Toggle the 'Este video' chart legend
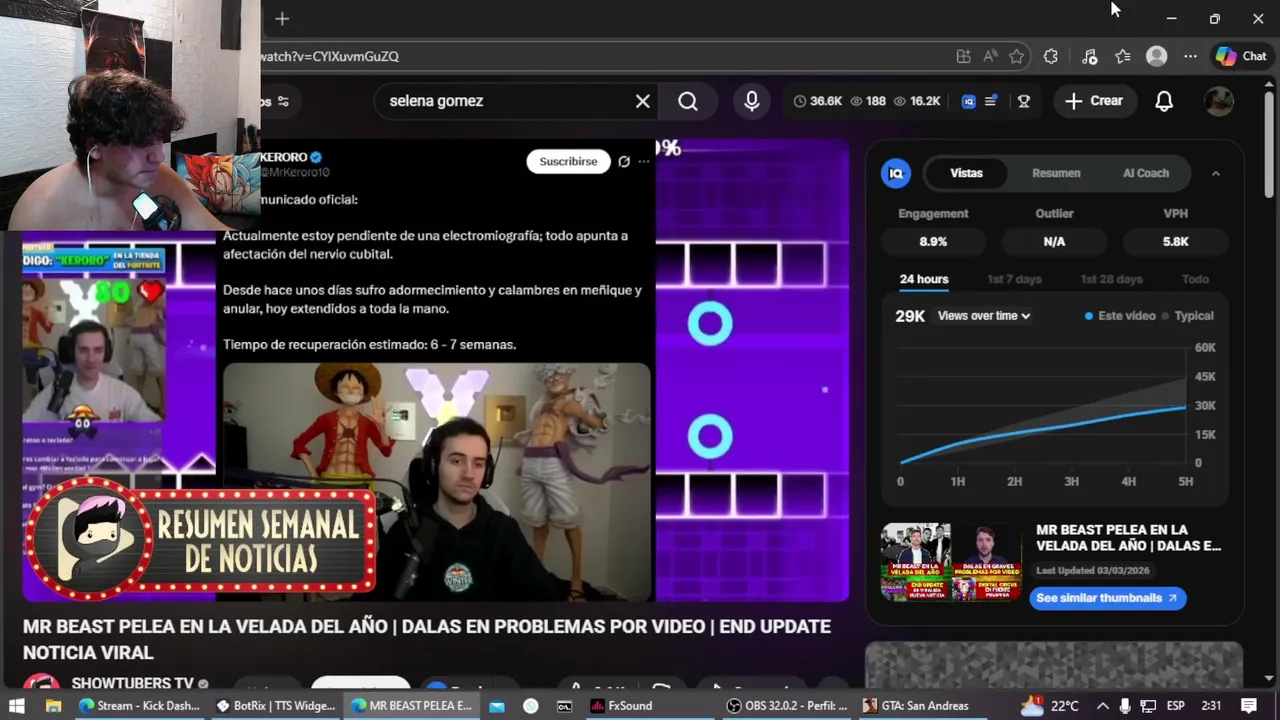Screen dimensions: 1280x720 [1120, 316]
